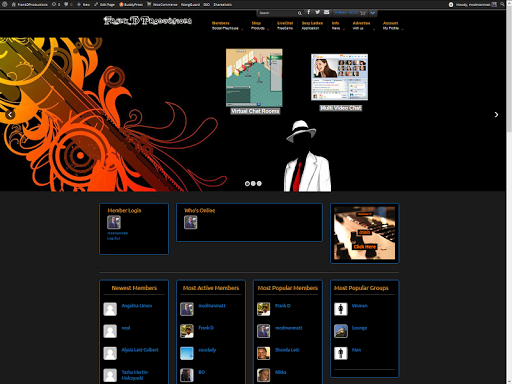512x384 pixels.
Task: Click the email envelope icon
Action: (x=327, y=12)
